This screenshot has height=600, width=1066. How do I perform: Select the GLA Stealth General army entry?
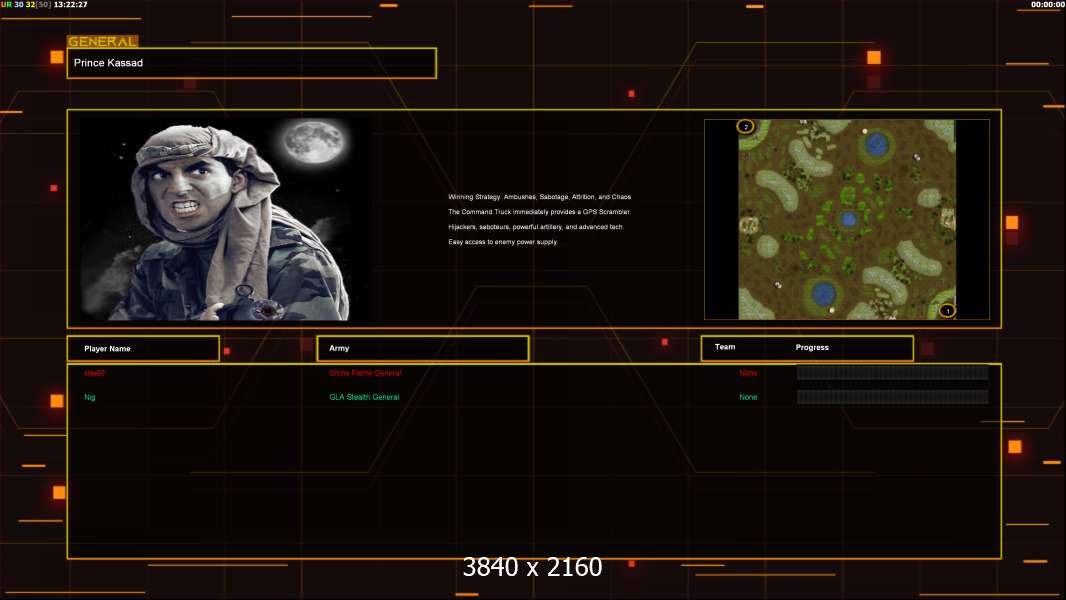(x=364, y=397)
